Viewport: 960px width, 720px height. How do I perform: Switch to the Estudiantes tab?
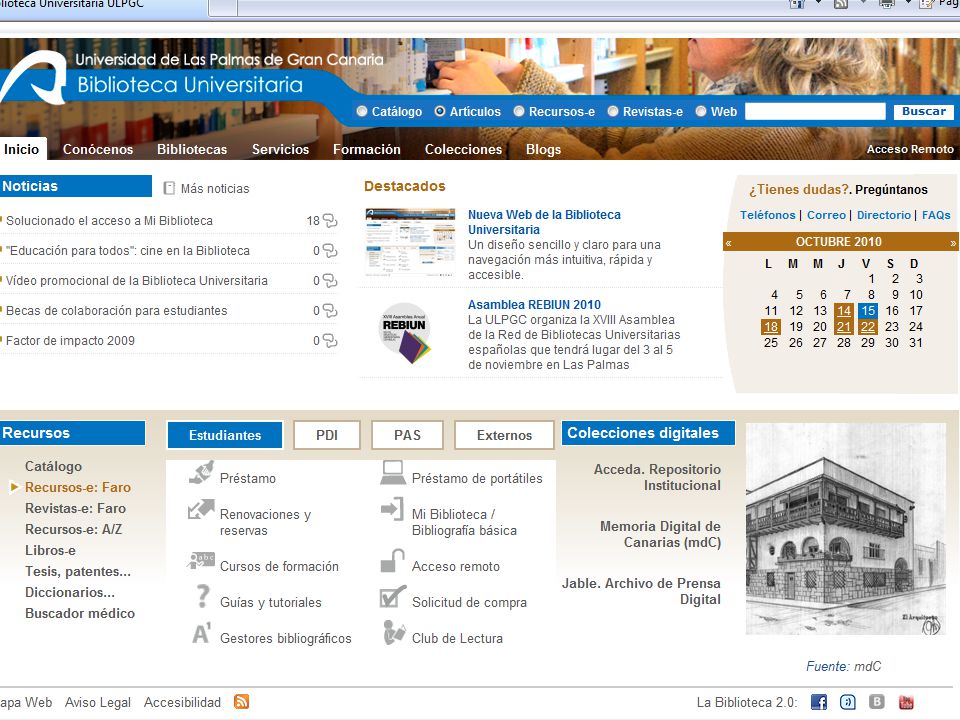point(225,435)
